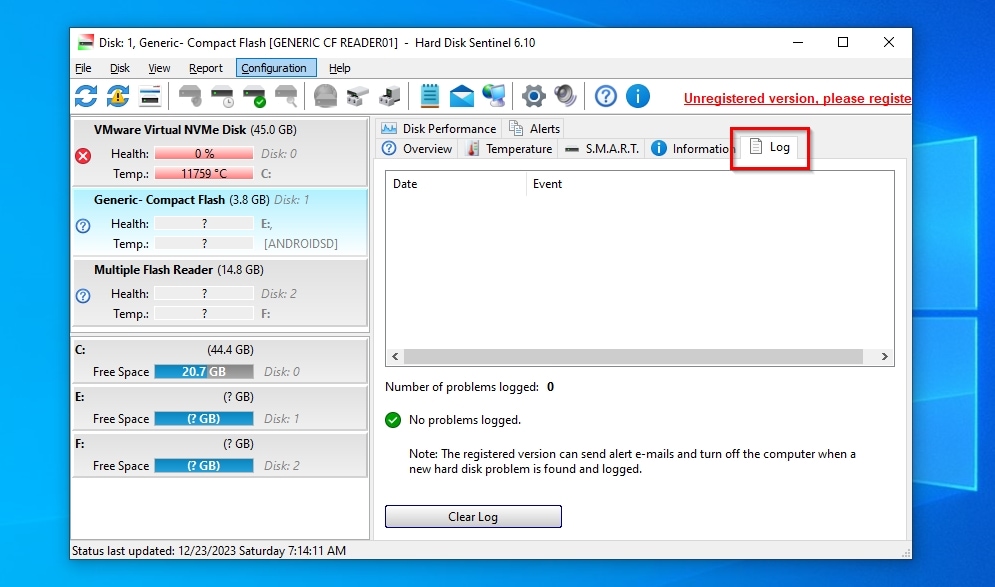Select Generic- Compact Flash disk entry
995x587 pixels.
tap(220, 222)
